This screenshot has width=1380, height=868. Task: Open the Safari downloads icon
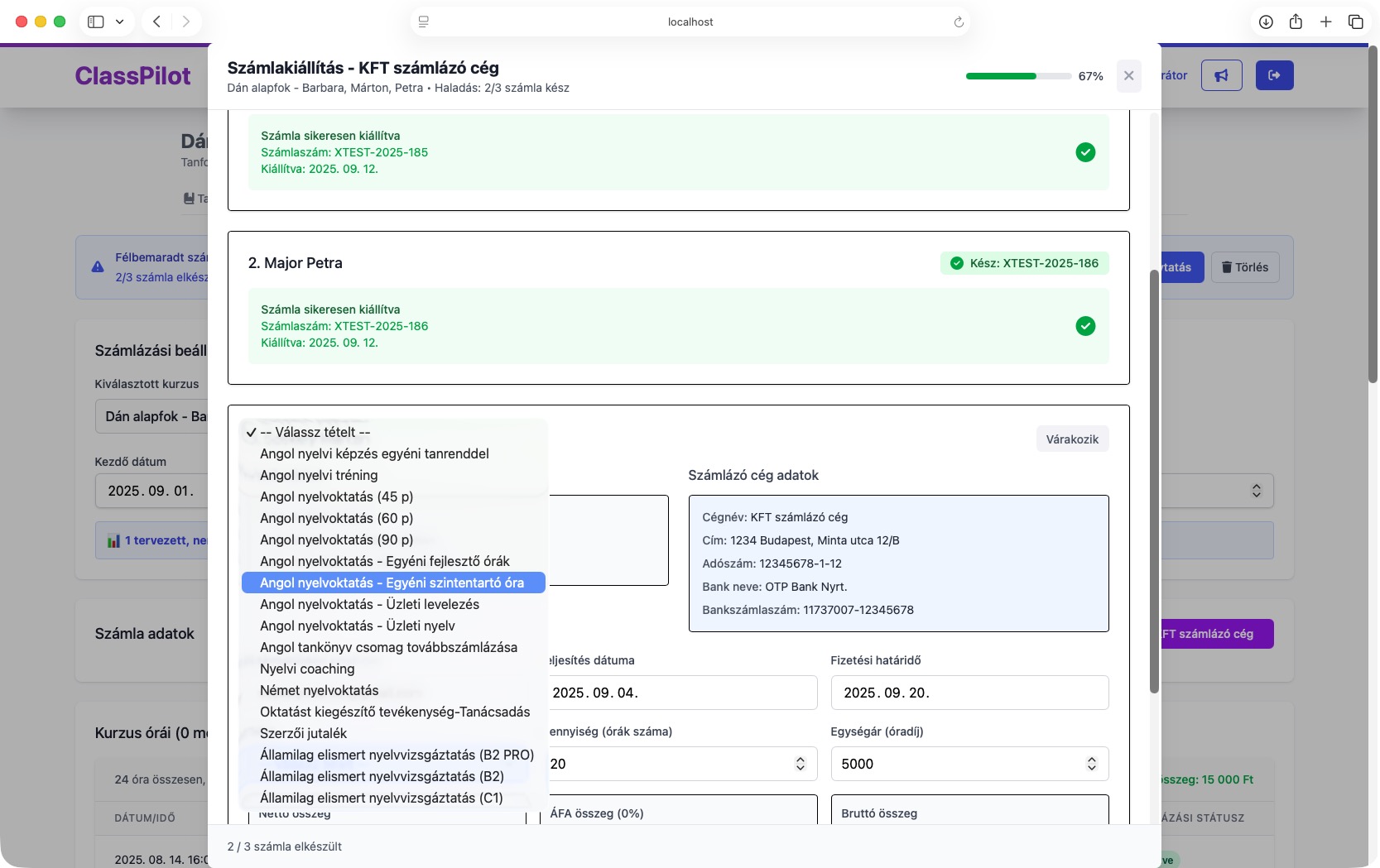(x=1266, y=22)
